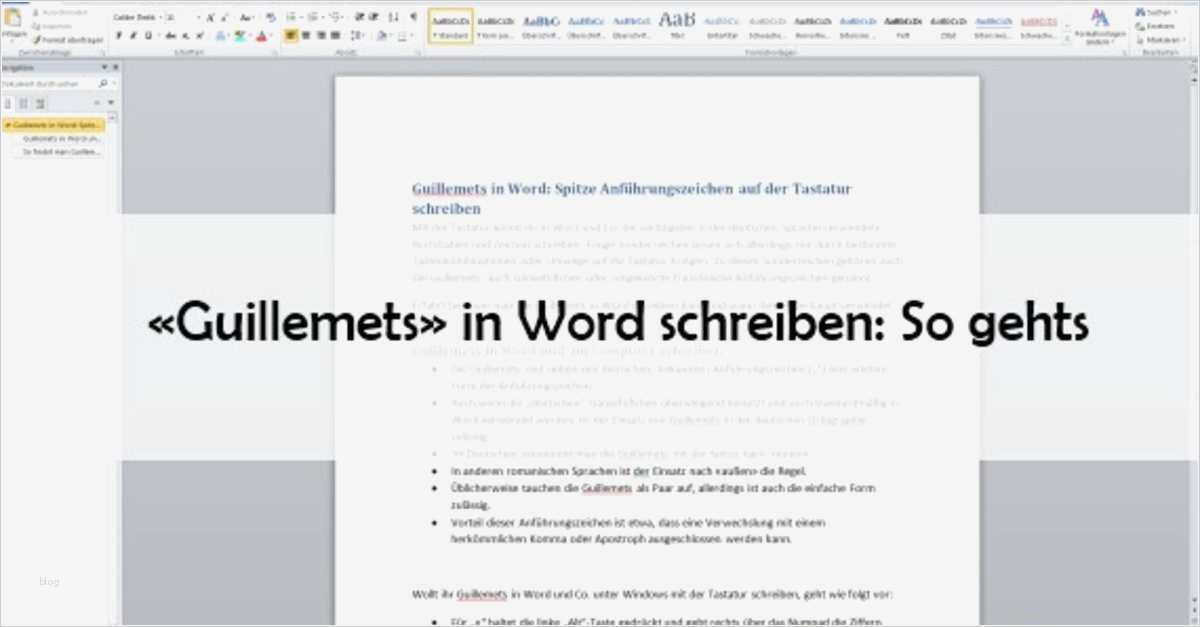Click the increase indent icon
The height and width of the screenshot is (627, 1200).
[x=374, y=17]
